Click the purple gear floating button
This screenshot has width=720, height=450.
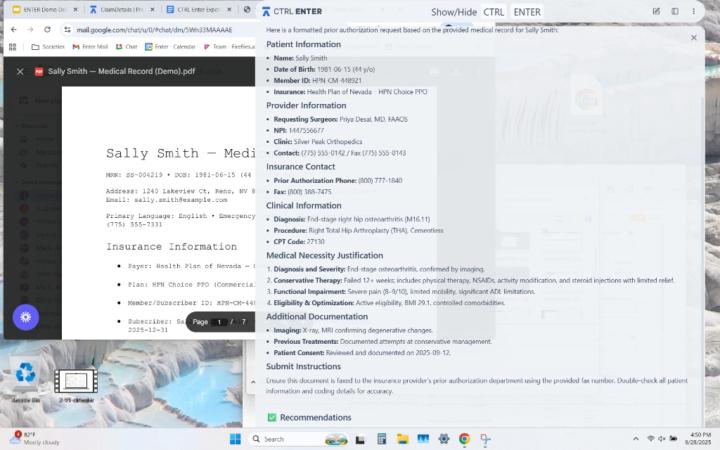pyautogui.click(x=26, y=317)
